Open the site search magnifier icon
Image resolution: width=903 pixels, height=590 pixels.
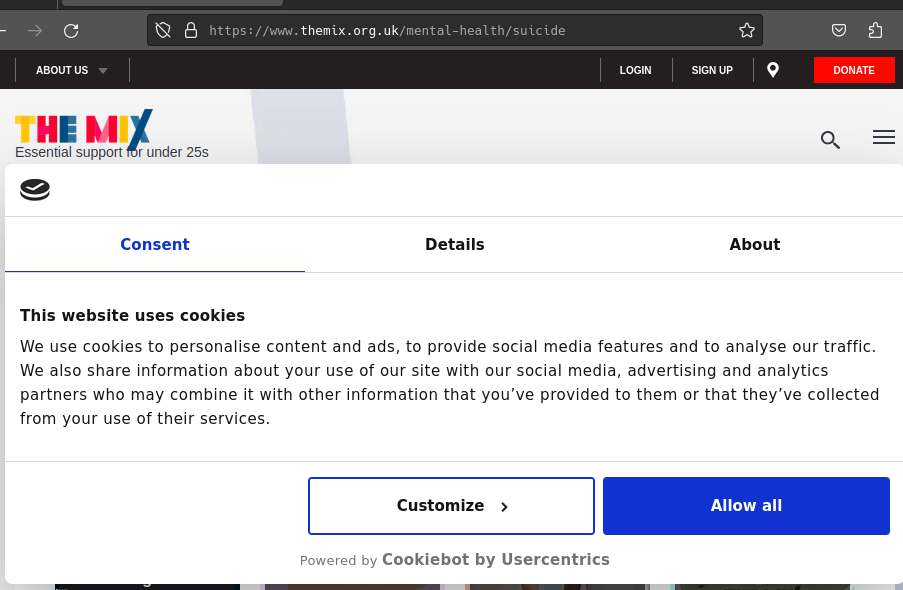click(x=830, y=139)
